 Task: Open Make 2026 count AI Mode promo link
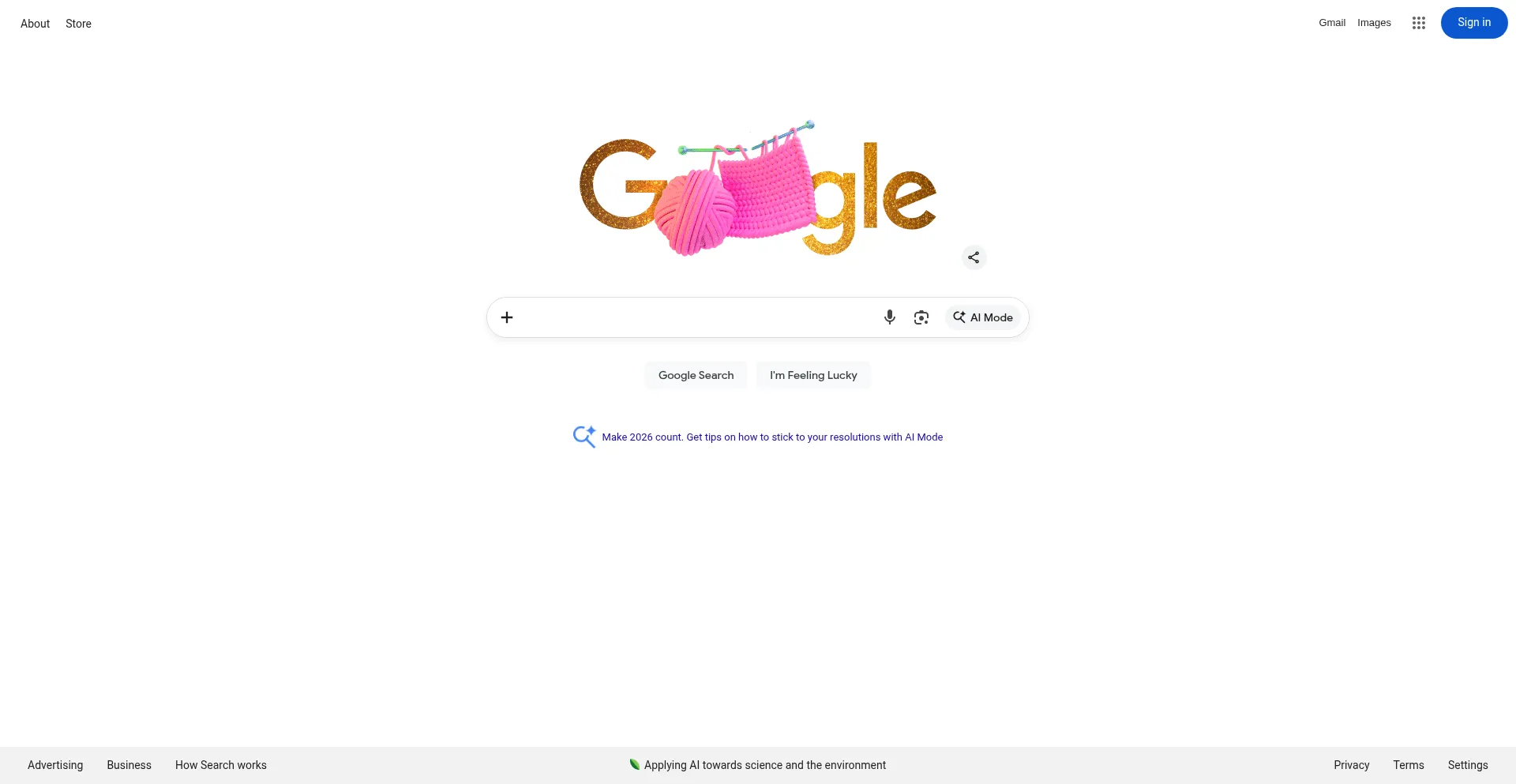772,437
